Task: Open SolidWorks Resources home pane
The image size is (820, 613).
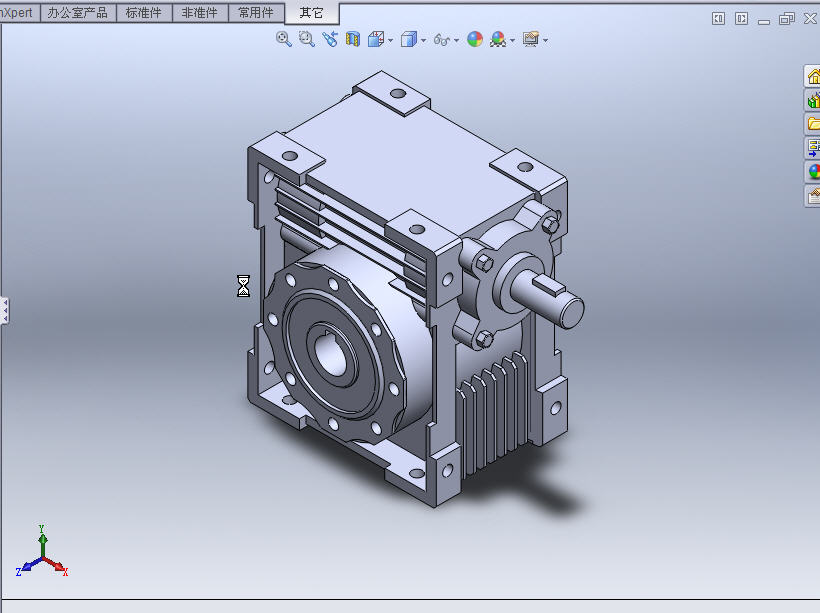Action: coord(812,77)
